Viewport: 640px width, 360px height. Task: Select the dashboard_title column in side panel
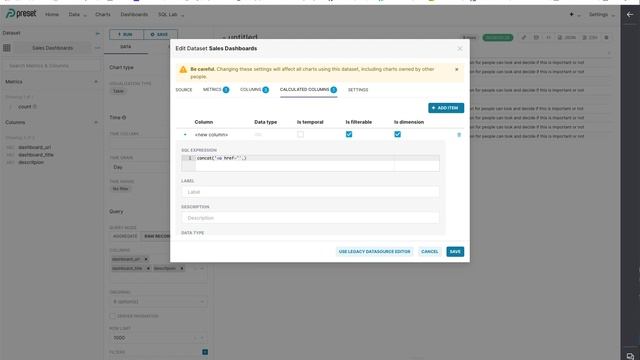[x=36, y=155]
